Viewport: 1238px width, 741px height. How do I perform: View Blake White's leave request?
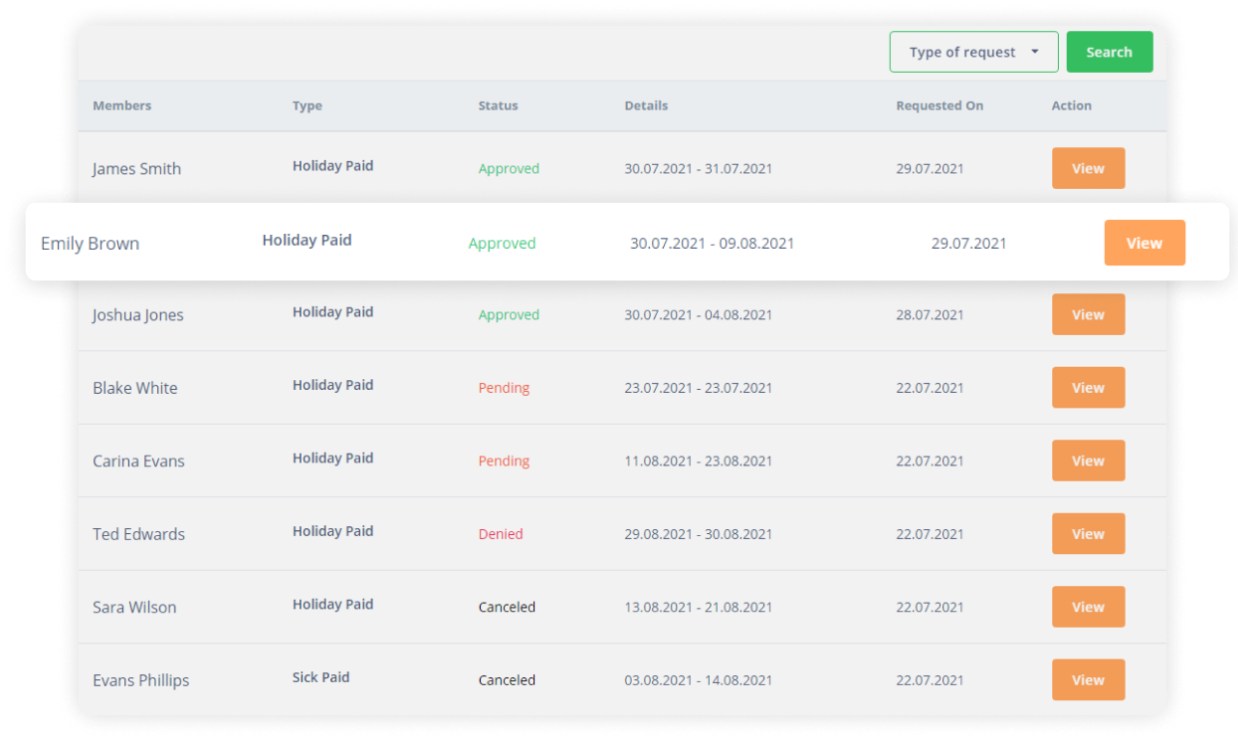pyautogui.click(x=1088, y=387)
